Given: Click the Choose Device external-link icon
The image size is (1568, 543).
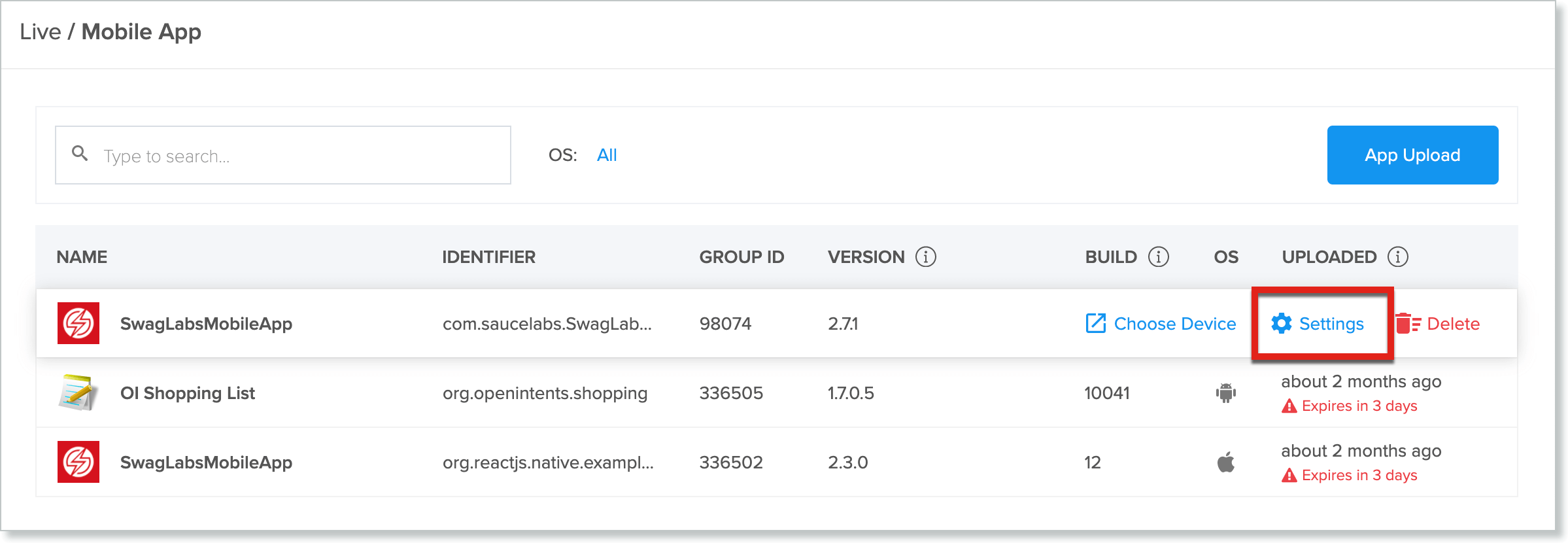Looking at the screenshot, I should [1095, 323].
